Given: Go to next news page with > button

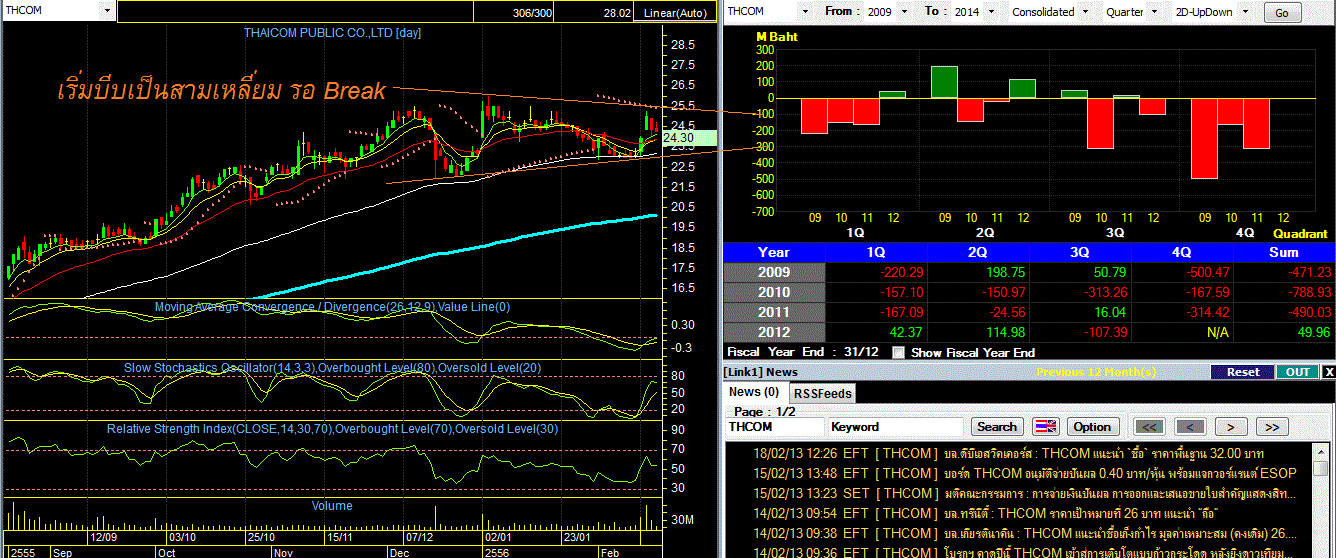Looking at the screenshot, I should click(x=1230, y=426).
